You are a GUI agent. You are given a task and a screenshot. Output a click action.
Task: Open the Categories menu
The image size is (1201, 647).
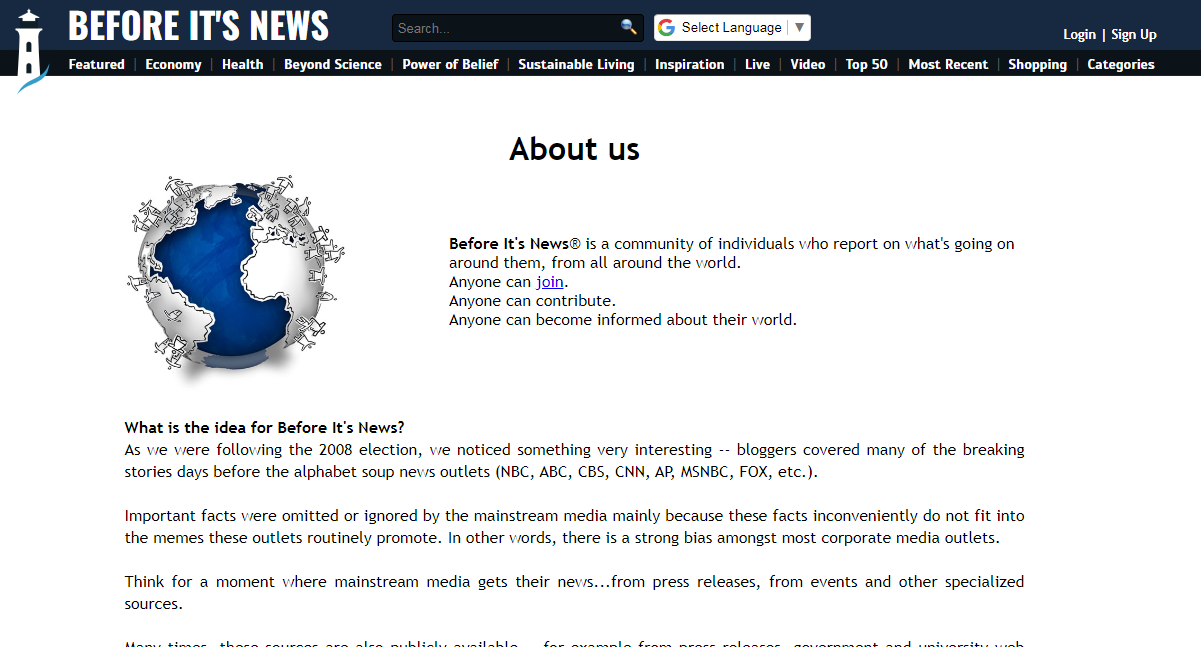(1120, 64)
